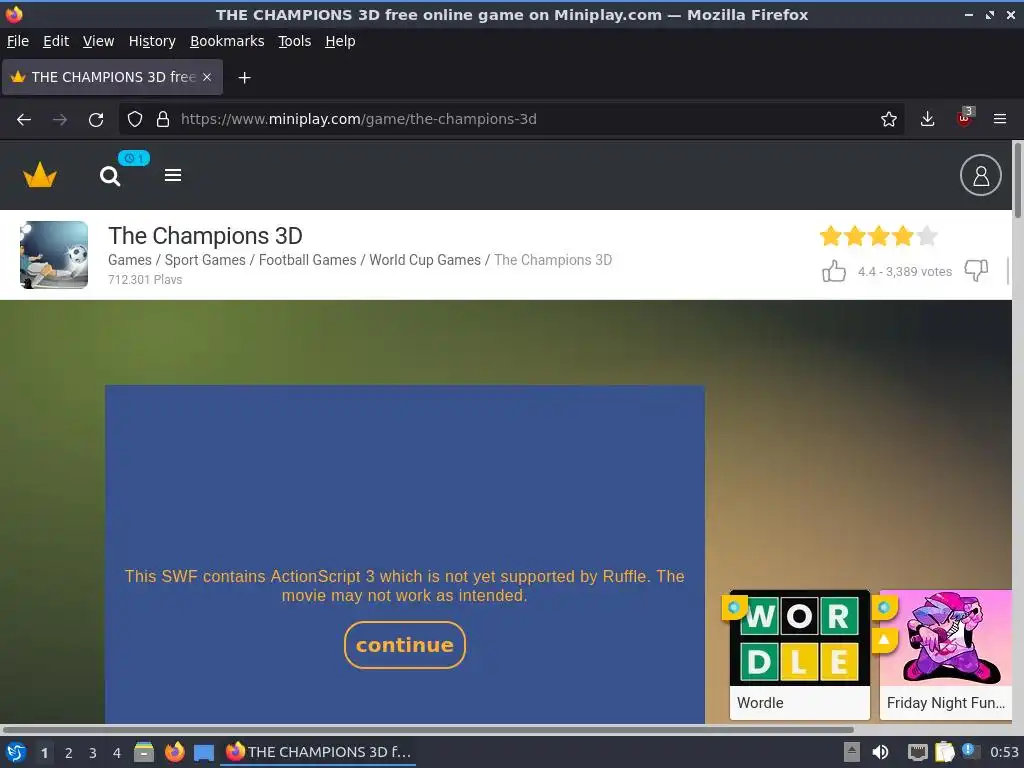1024x768 pixels.
Task: Click the '712.301 Plays' text
Action: point(145,280)
